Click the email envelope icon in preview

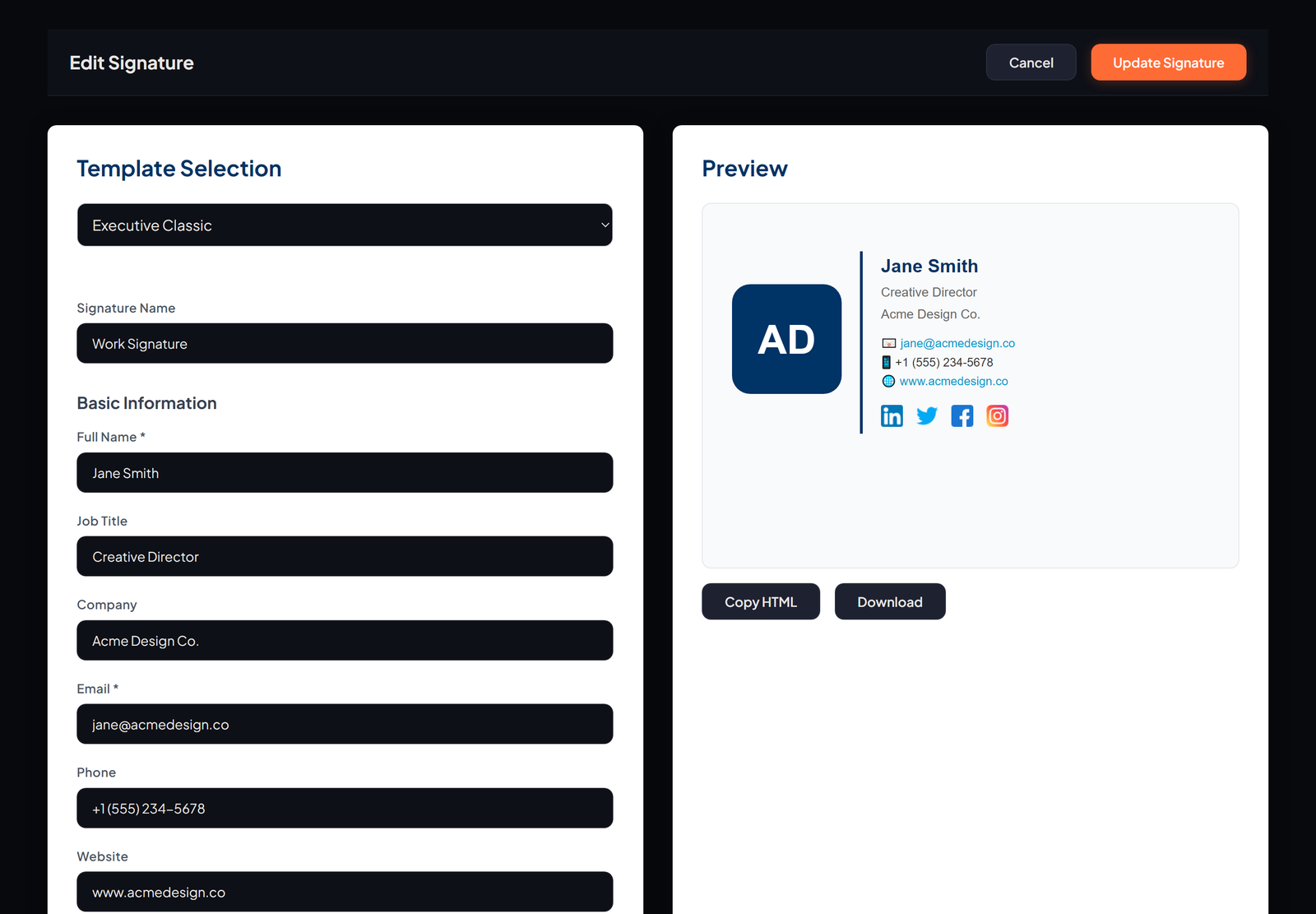click(x=888, y=343)
